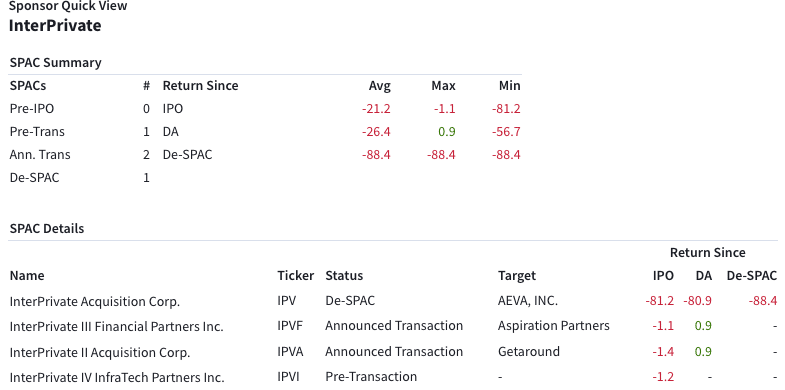Open the Getaround target
The width and height of the screenshot is (785, 390).
pos(529,351)
